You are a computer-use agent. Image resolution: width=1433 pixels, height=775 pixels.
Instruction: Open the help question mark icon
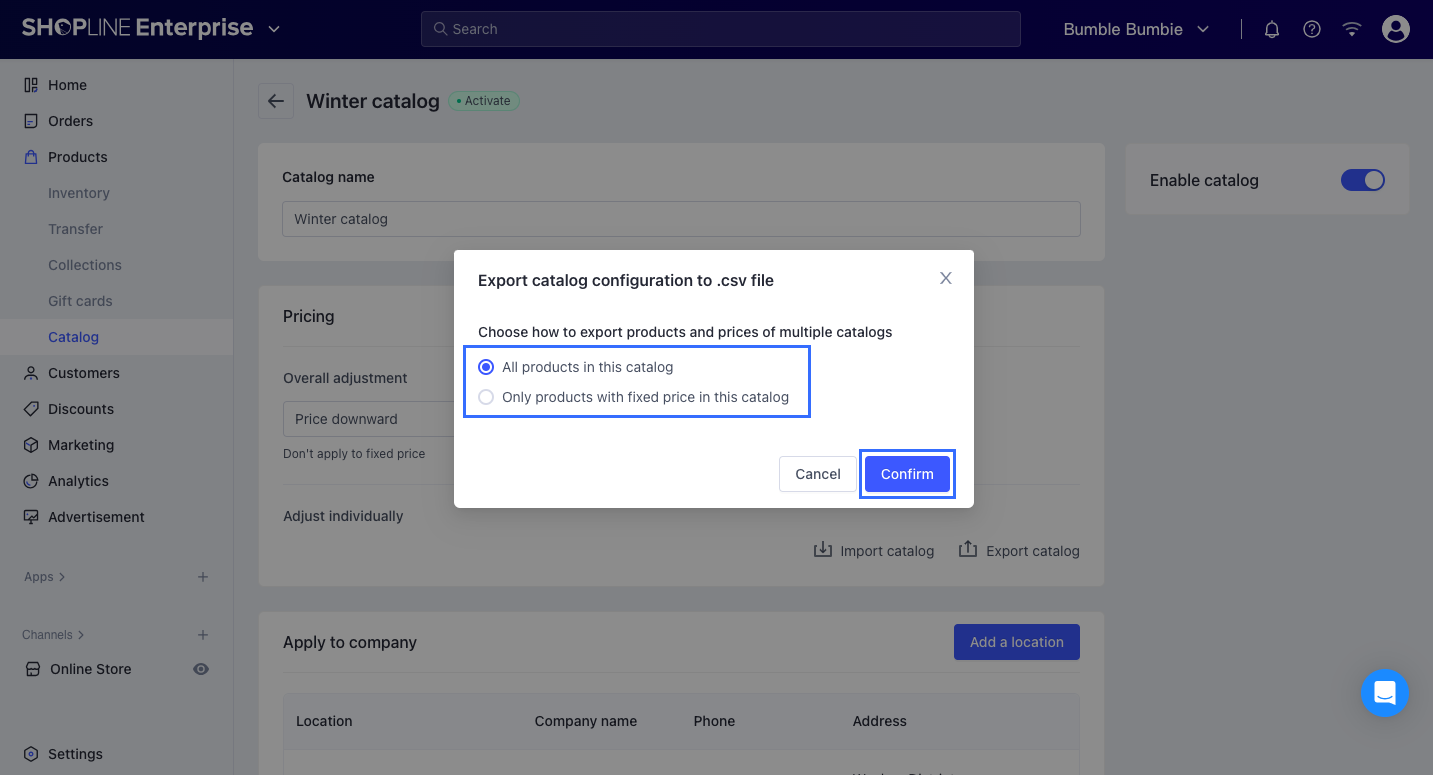coord(1312,29)
